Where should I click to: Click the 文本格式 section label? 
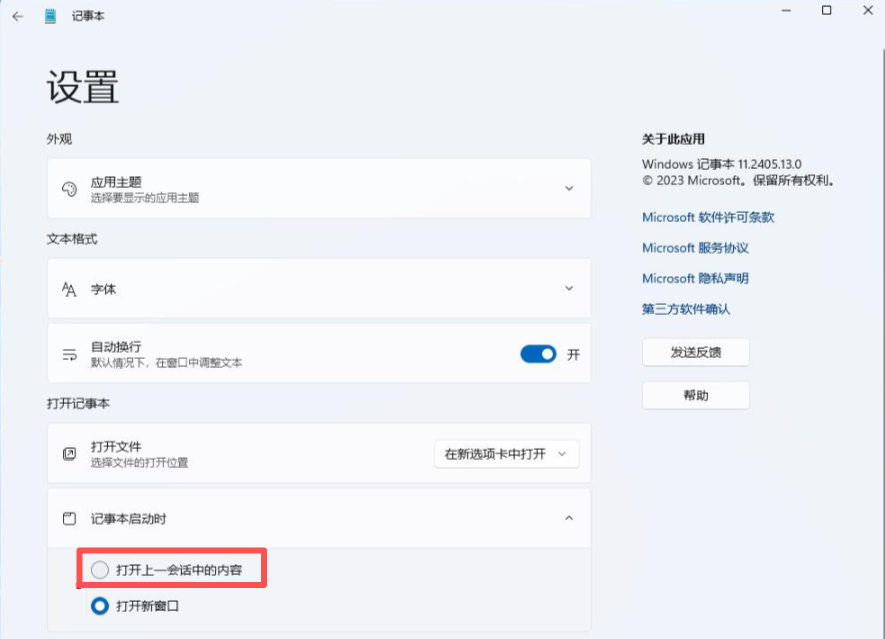72,239
